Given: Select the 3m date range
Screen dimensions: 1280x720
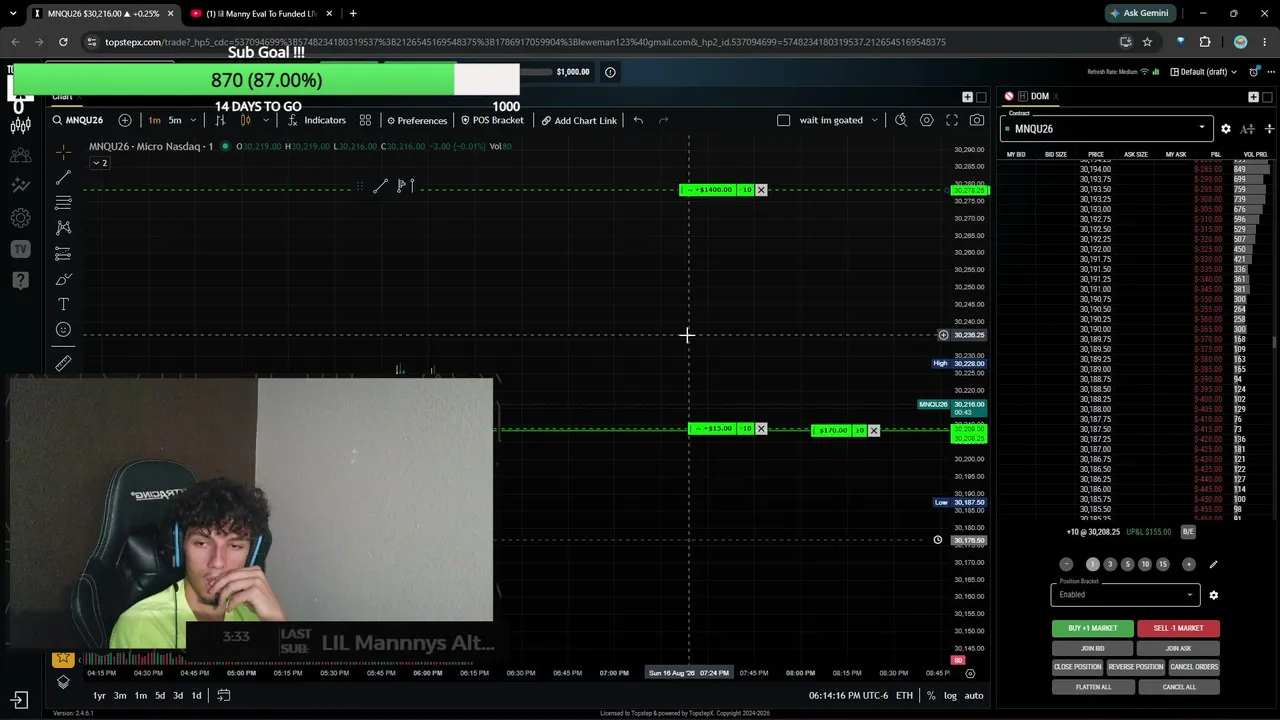Looking at the screenshot, I should click(x=120, y=696).
